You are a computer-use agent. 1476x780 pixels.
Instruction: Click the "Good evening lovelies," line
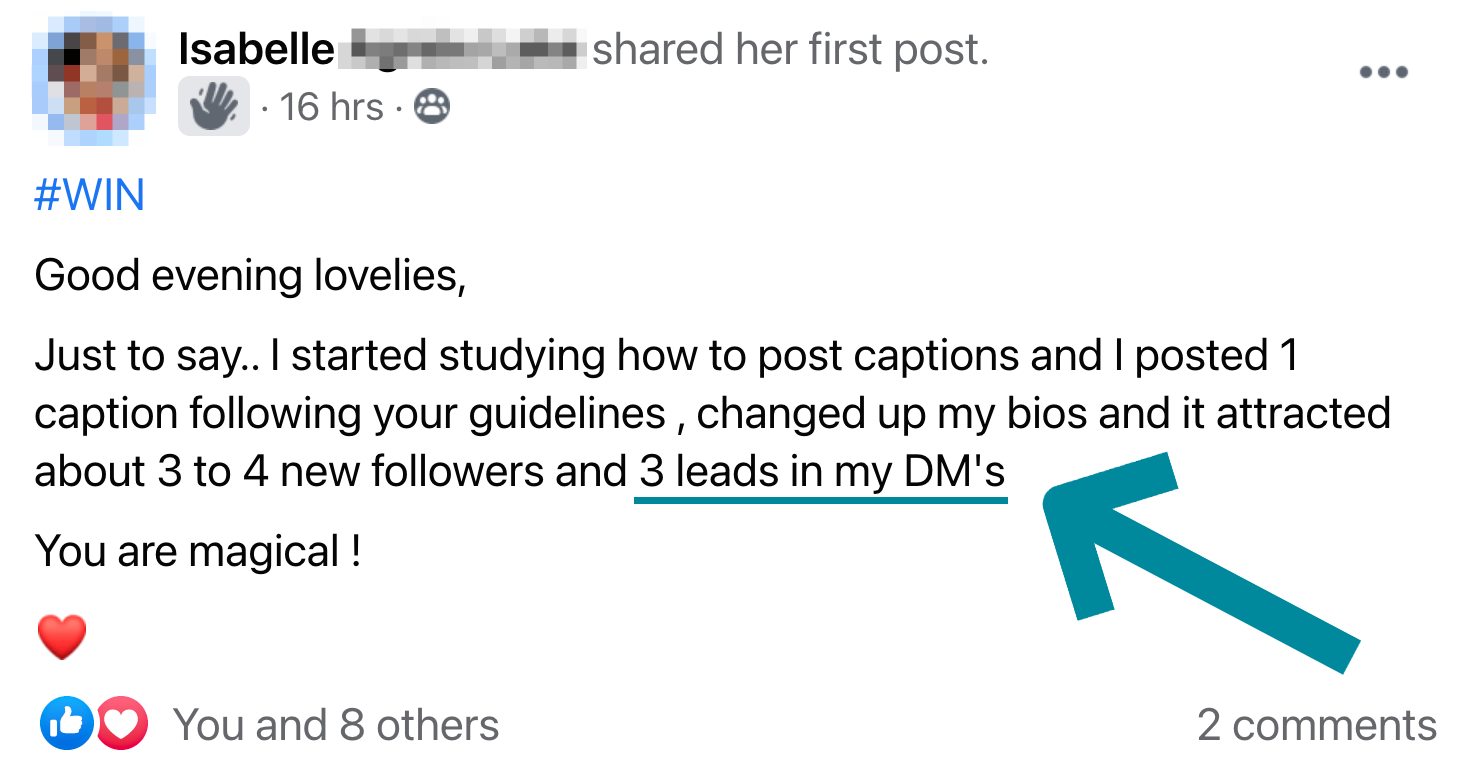250,275
